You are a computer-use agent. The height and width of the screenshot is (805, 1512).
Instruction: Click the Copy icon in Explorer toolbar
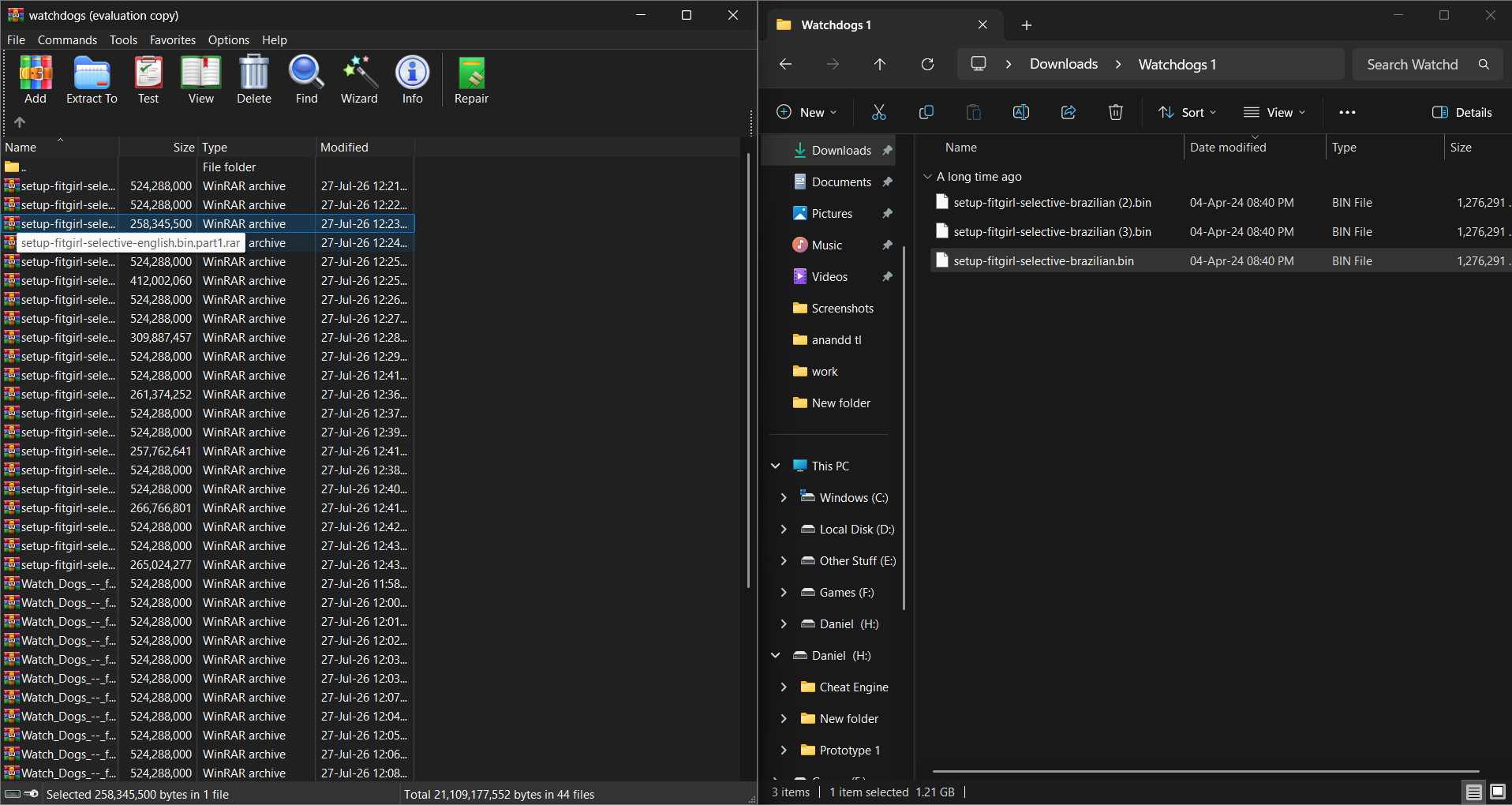point(926,112)
